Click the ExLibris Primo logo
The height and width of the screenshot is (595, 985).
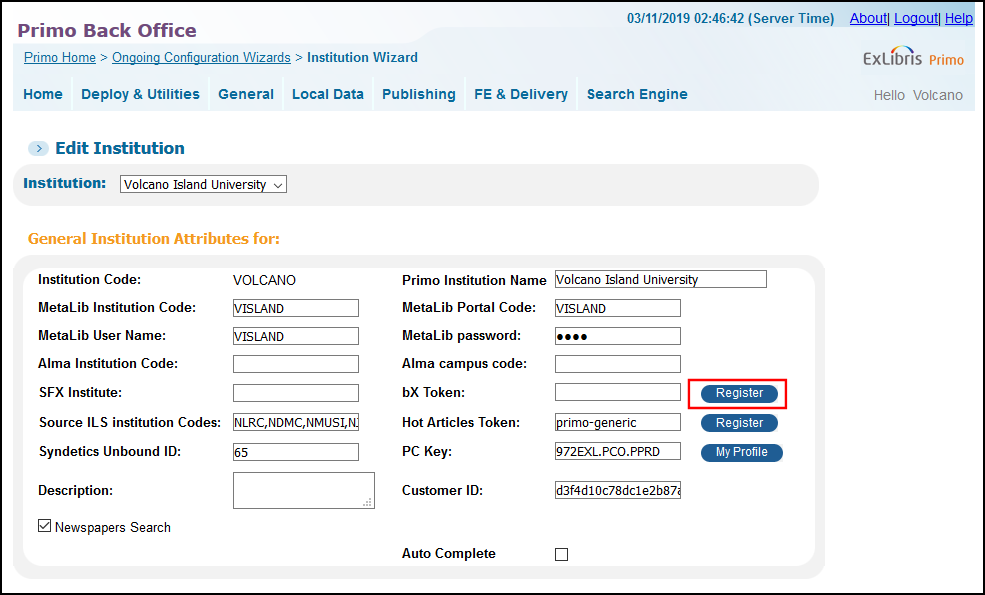click(913, 59)
